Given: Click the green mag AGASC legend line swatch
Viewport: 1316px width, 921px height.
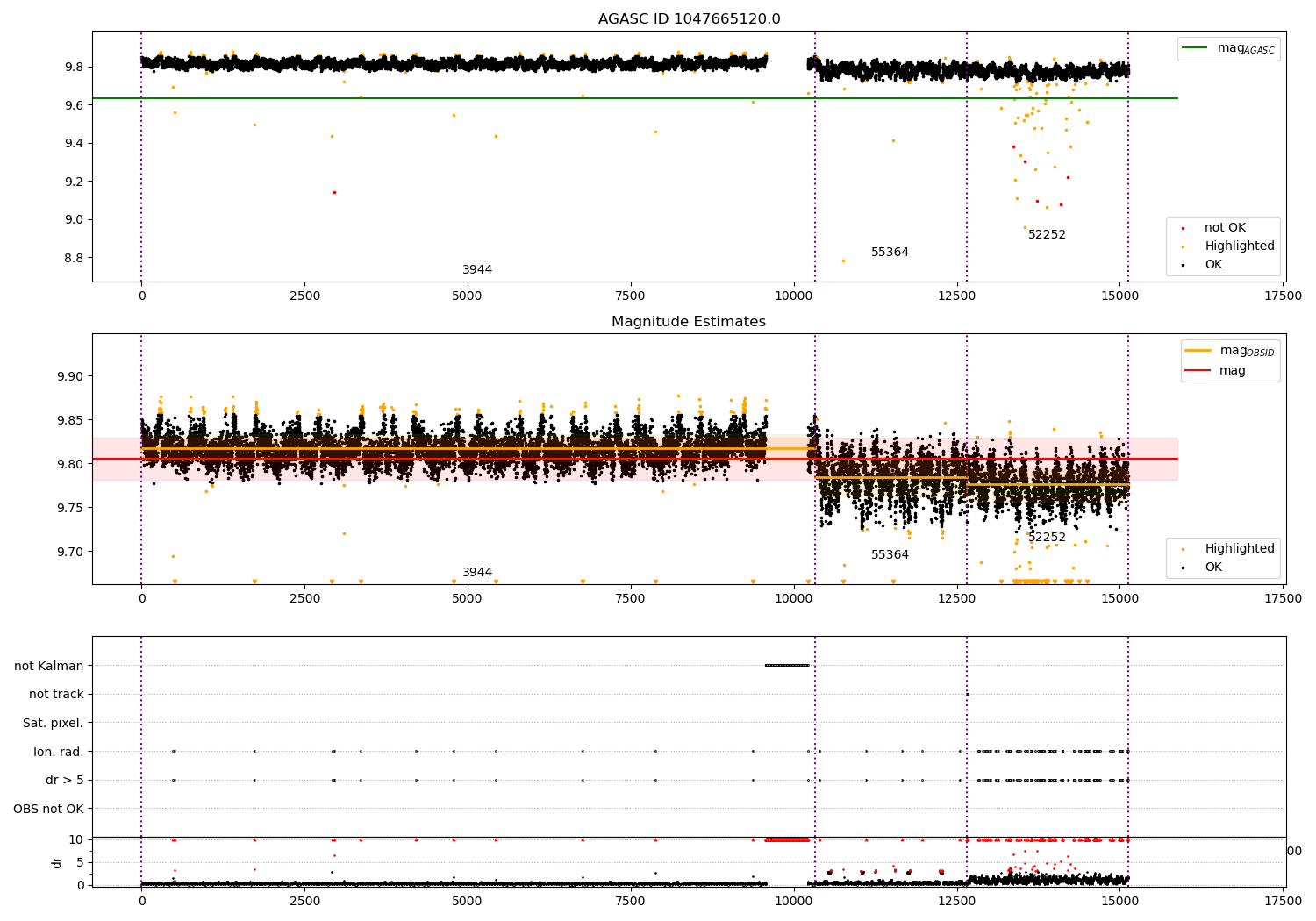Looking at the screenshot, I should pos(1194,48).
